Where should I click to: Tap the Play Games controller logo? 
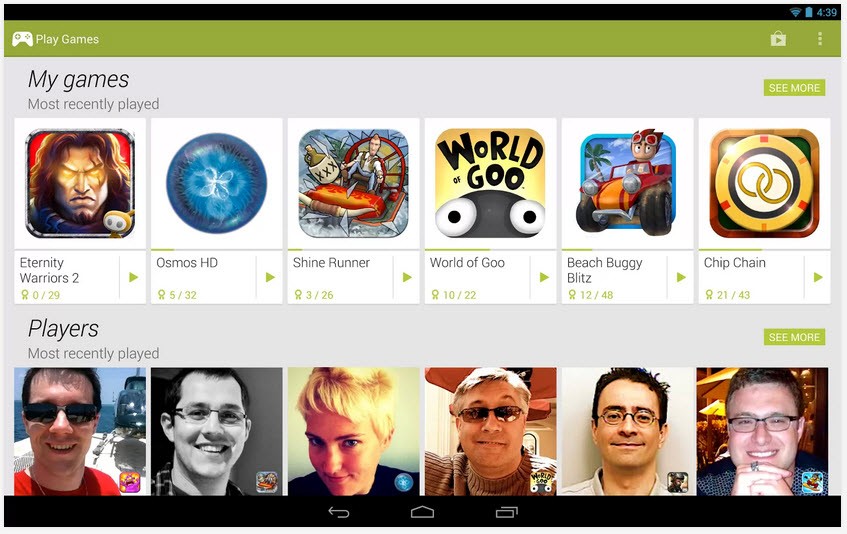click(x=22, y=39)
